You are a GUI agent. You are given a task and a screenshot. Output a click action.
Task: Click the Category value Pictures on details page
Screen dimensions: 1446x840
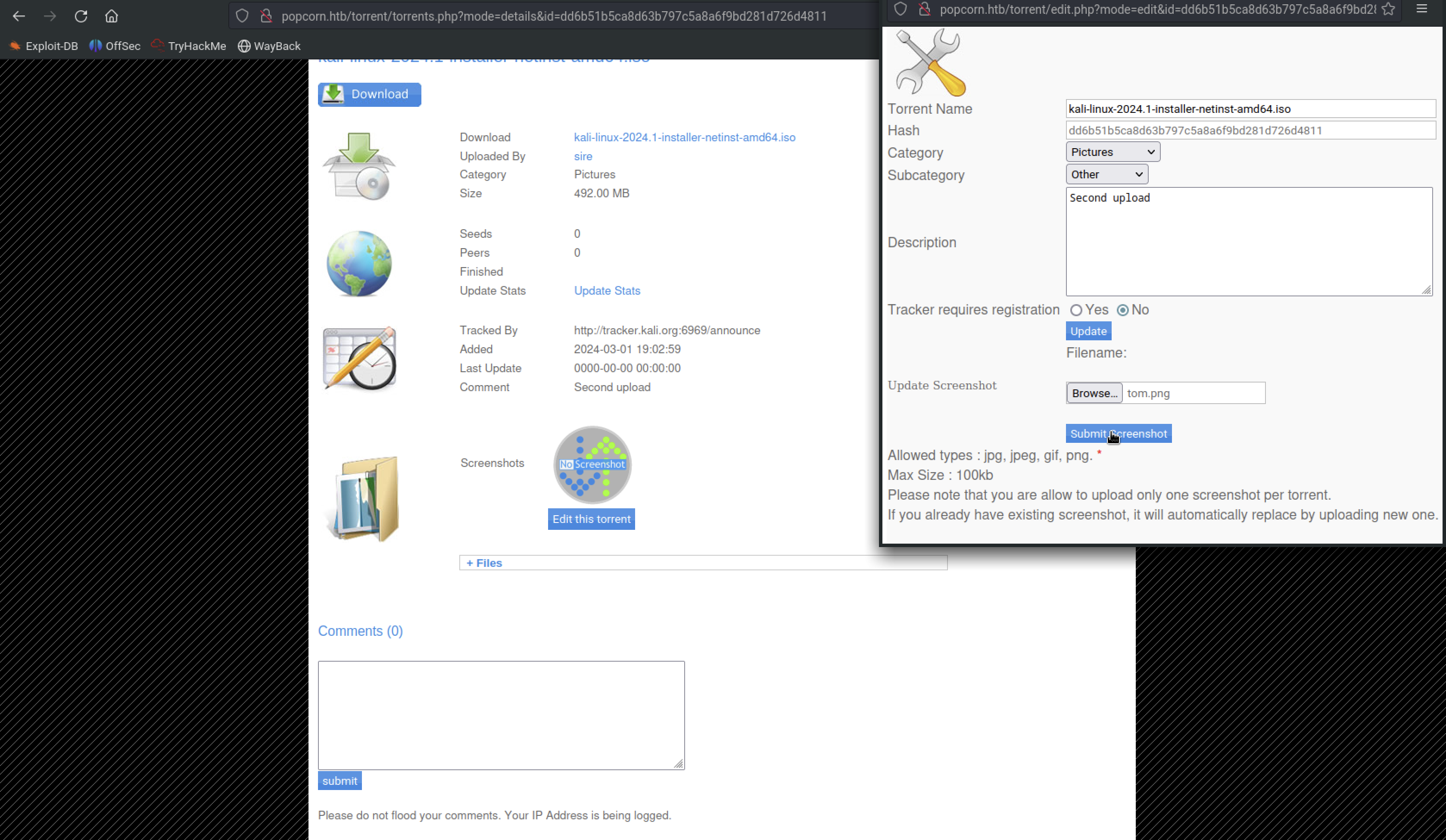pos(595,174)
